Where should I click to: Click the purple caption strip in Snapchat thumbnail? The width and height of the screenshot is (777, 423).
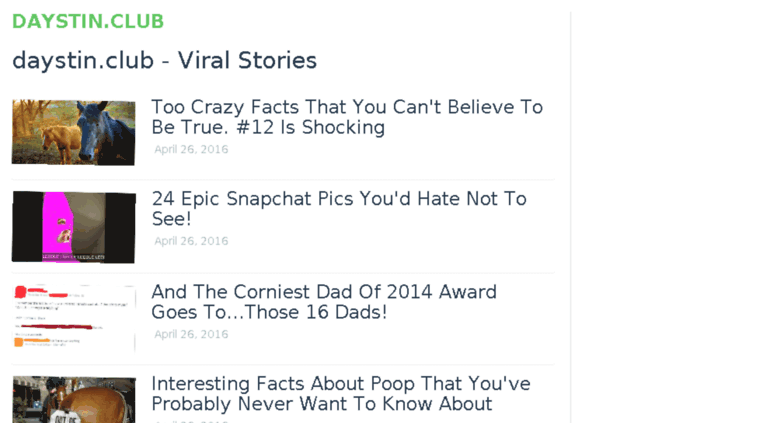(x=73, y=257)
